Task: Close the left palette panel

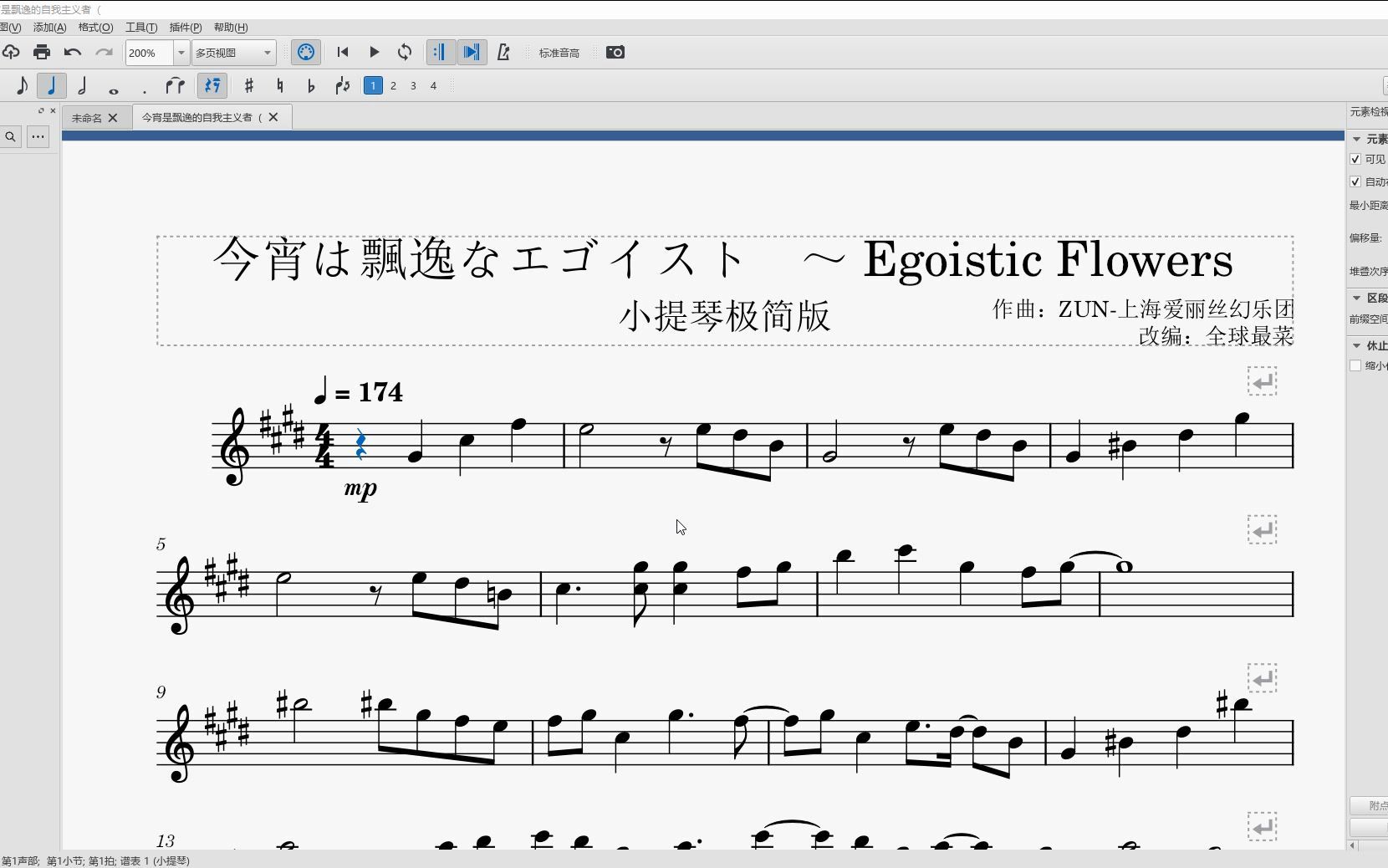Action: pos(54,110)
